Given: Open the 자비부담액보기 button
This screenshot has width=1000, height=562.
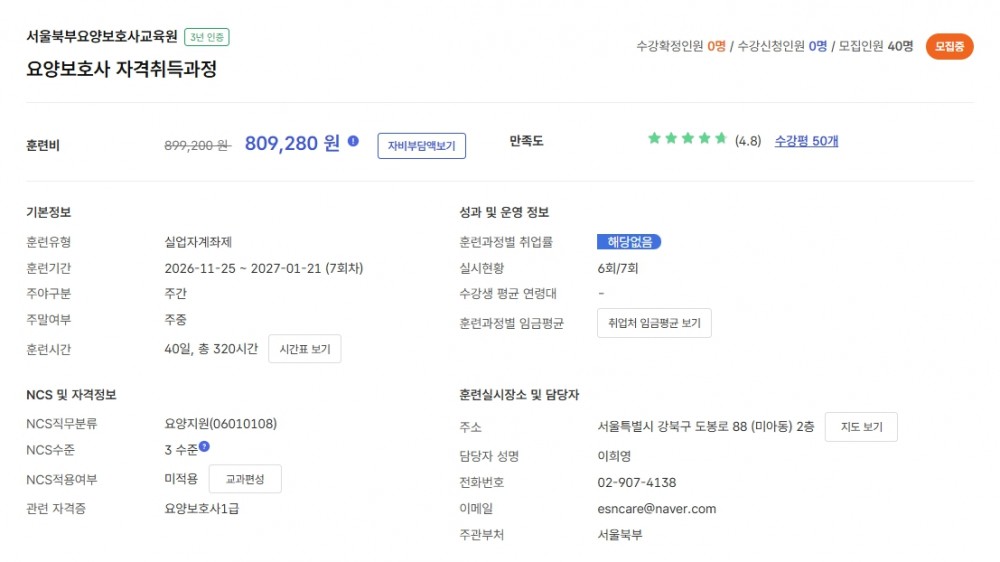Looking at the screenshot, I should pos(422,146).
